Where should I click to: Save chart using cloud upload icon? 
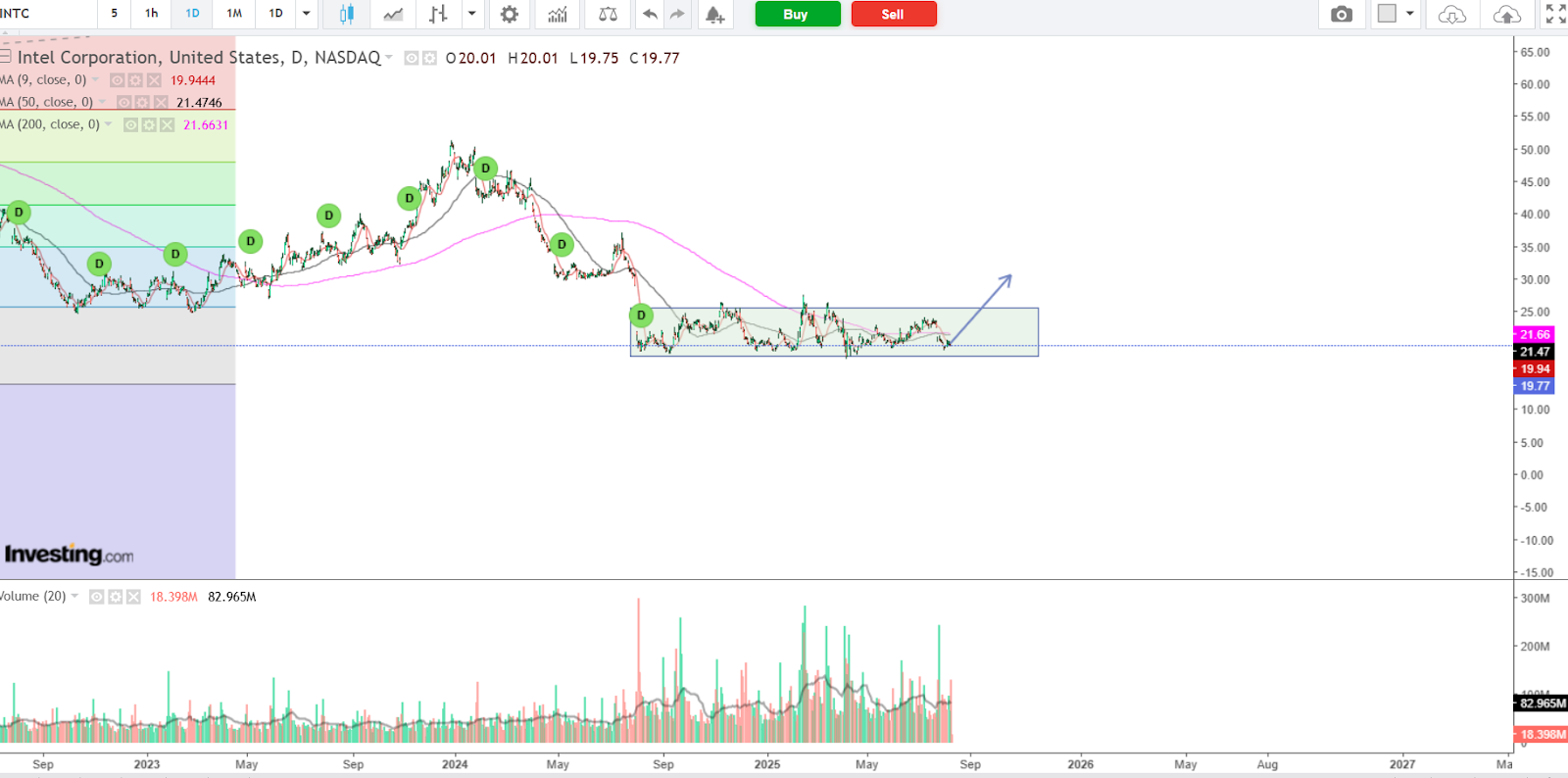pos(1506,14)
